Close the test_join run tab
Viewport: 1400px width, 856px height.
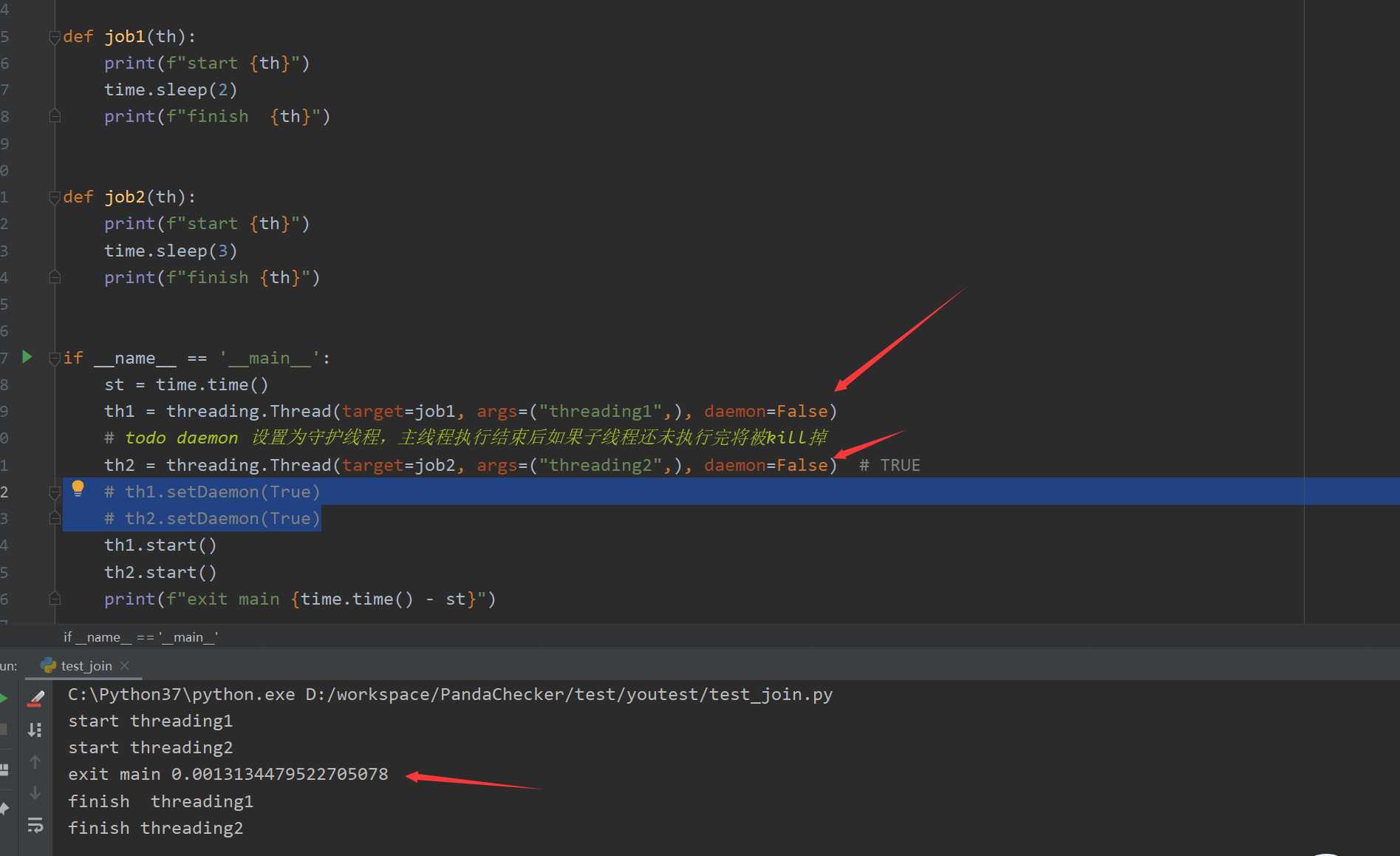click(124, 665)
